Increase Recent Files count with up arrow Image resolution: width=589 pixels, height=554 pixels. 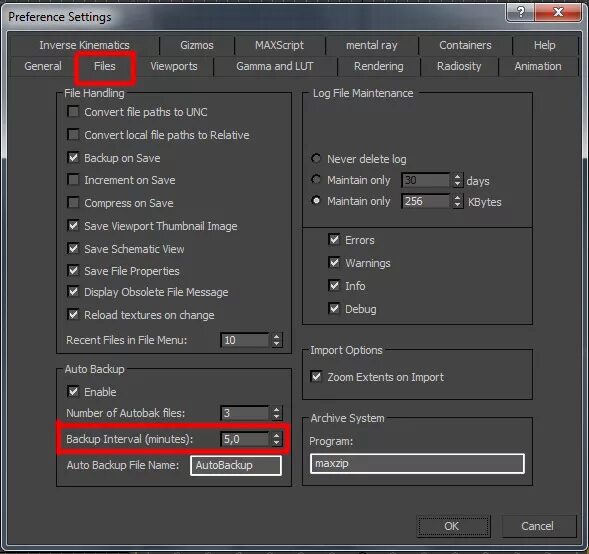pos(276,337)
